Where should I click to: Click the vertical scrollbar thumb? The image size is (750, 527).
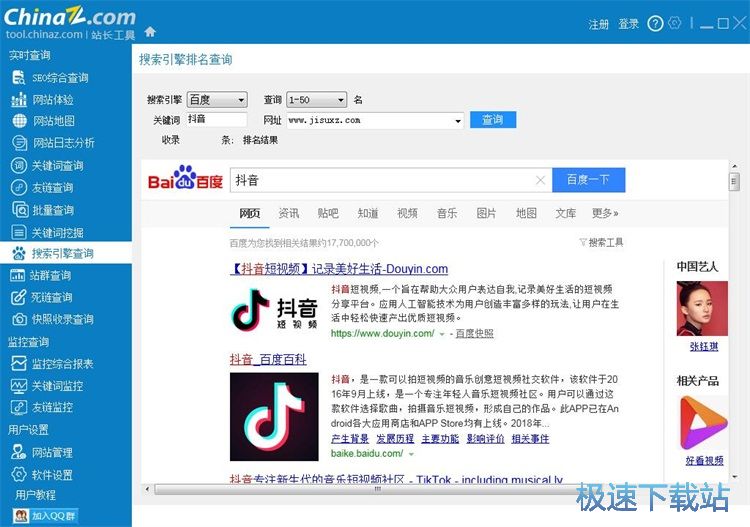point(734,181)
